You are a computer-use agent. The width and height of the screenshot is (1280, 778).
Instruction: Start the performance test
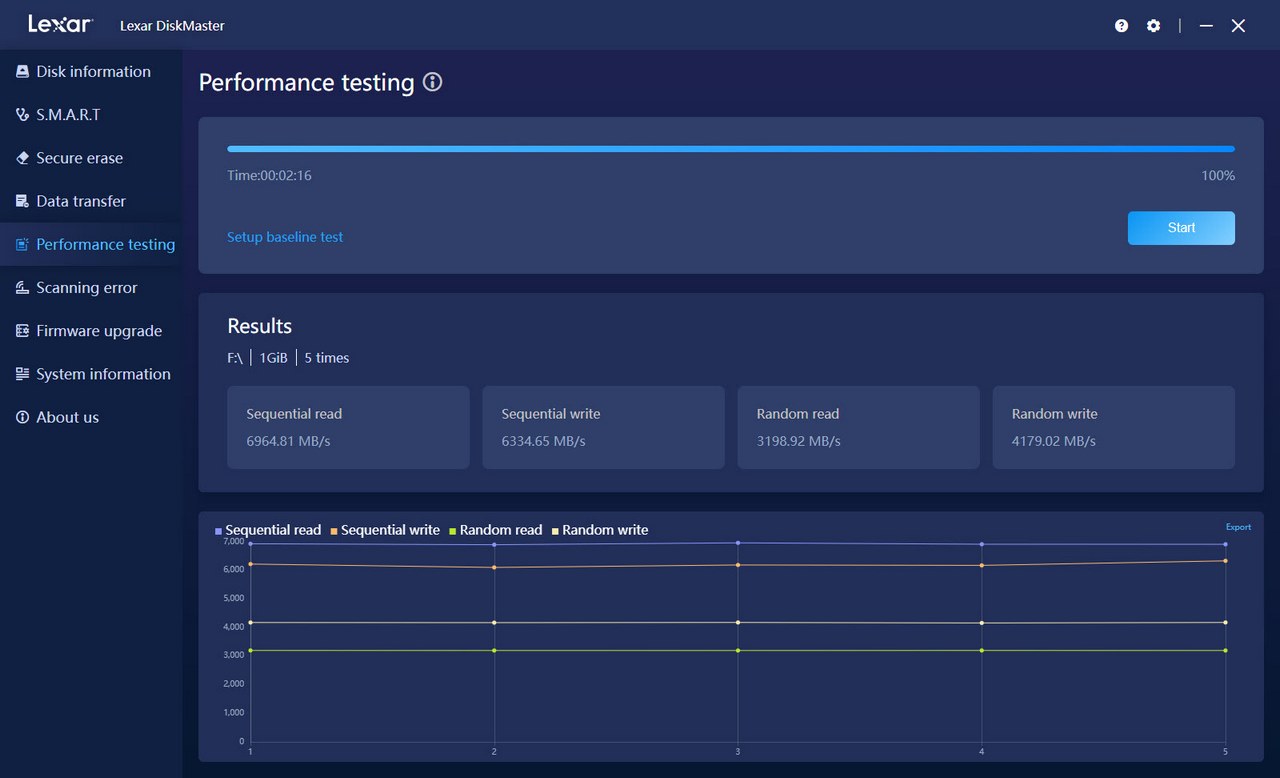[1181, 228]
